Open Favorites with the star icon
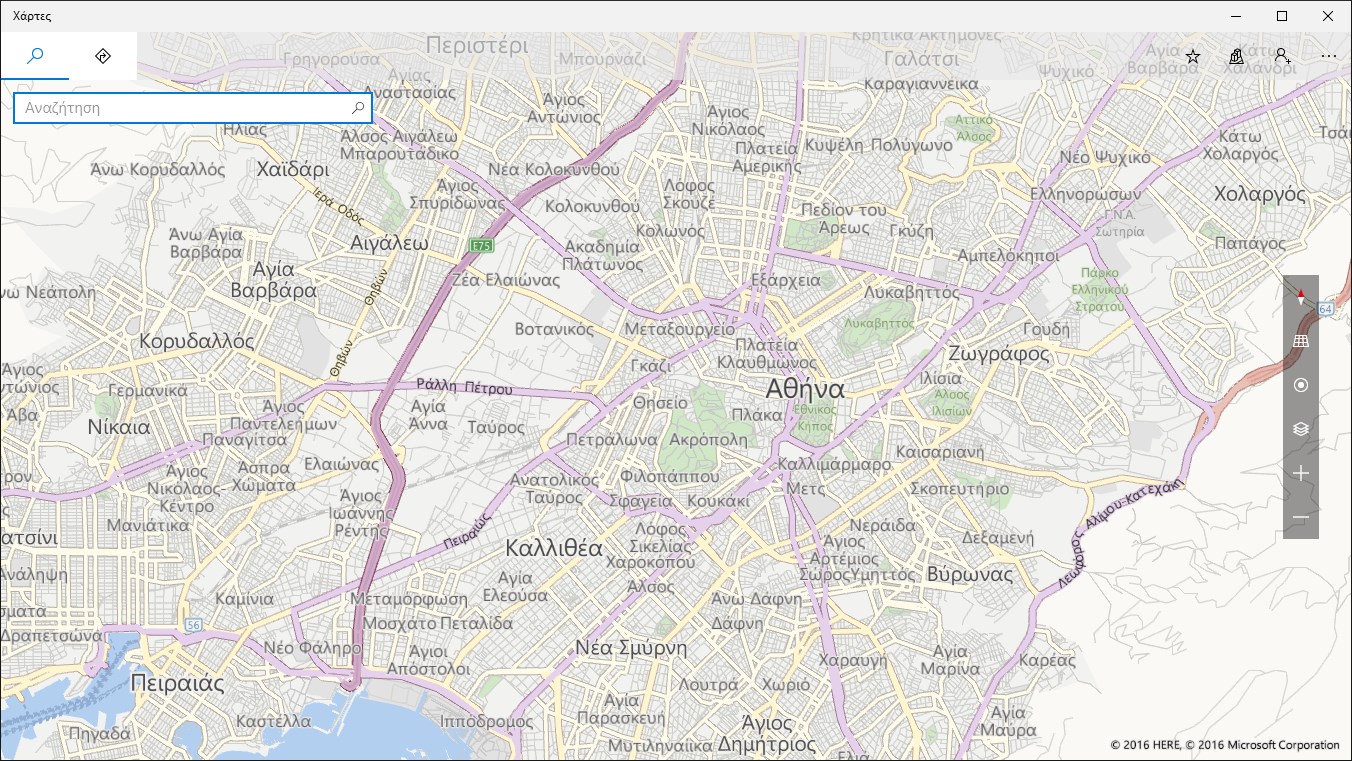The image size is (1352, 761). coord(1193,57)
